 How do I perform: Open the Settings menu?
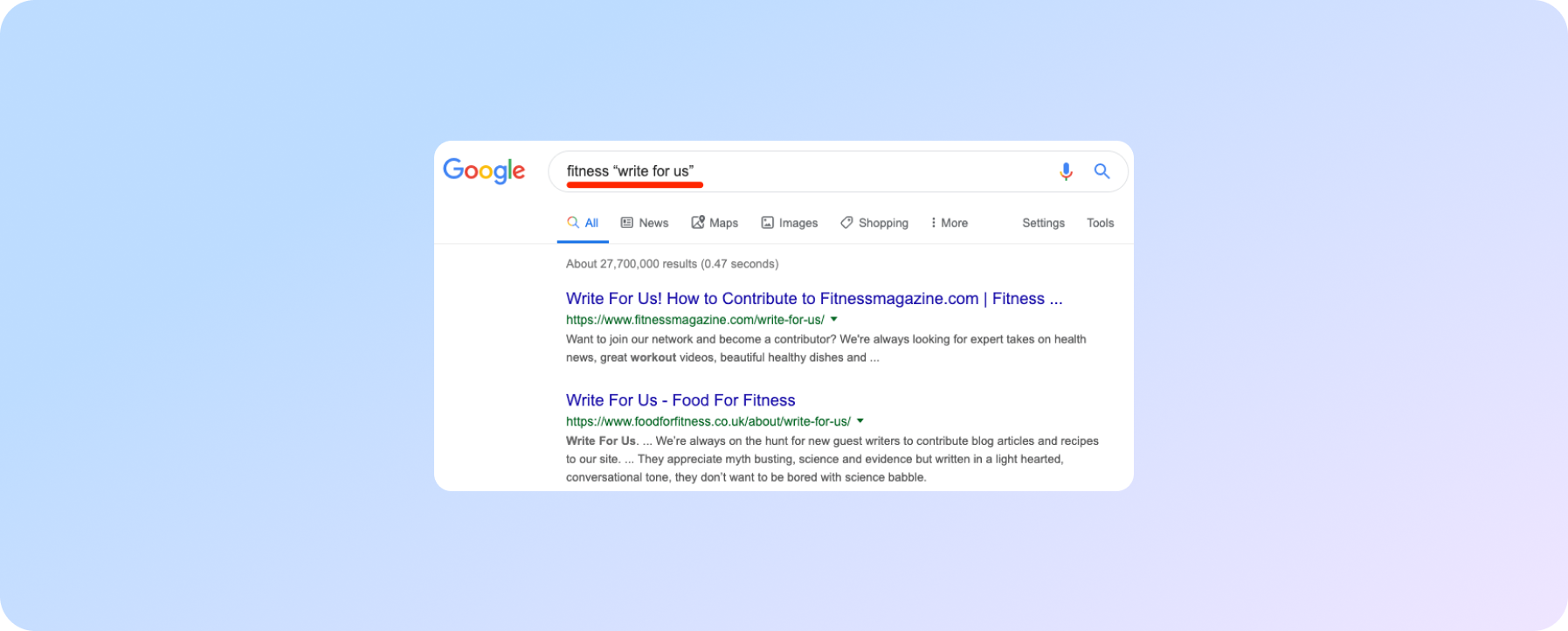pos(1043,223)
